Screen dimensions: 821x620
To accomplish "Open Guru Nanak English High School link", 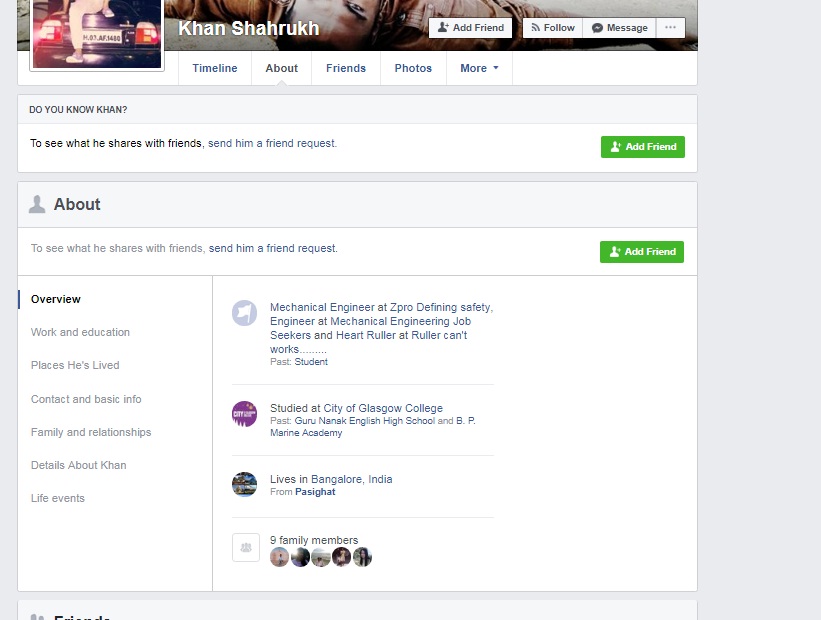I will click(364, 420).
